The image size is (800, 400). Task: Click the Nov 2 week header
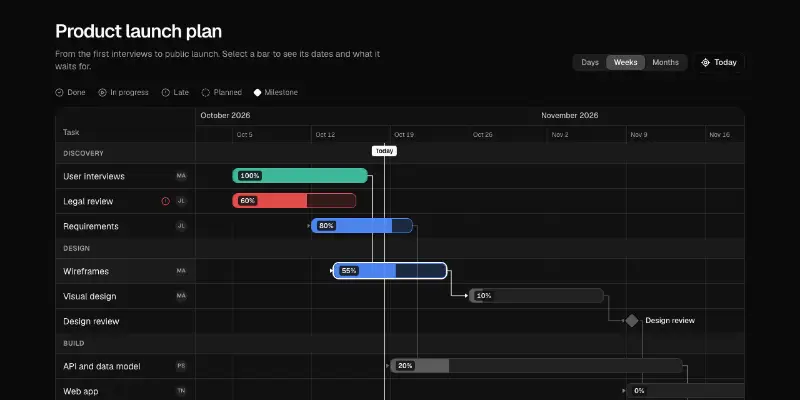coord(560,135)
